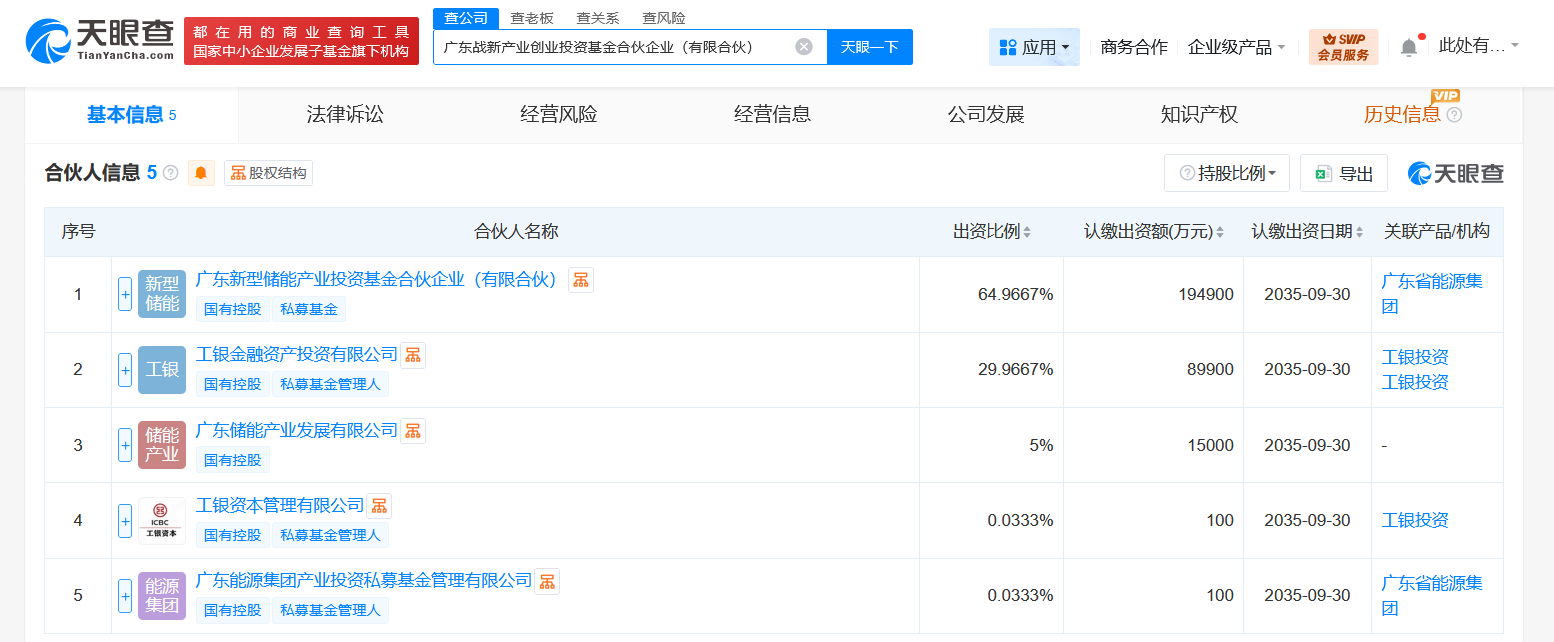Export partner list via 导出 Excel icon
Viewport: 1554px width, 642px height.
[1343, 172]
